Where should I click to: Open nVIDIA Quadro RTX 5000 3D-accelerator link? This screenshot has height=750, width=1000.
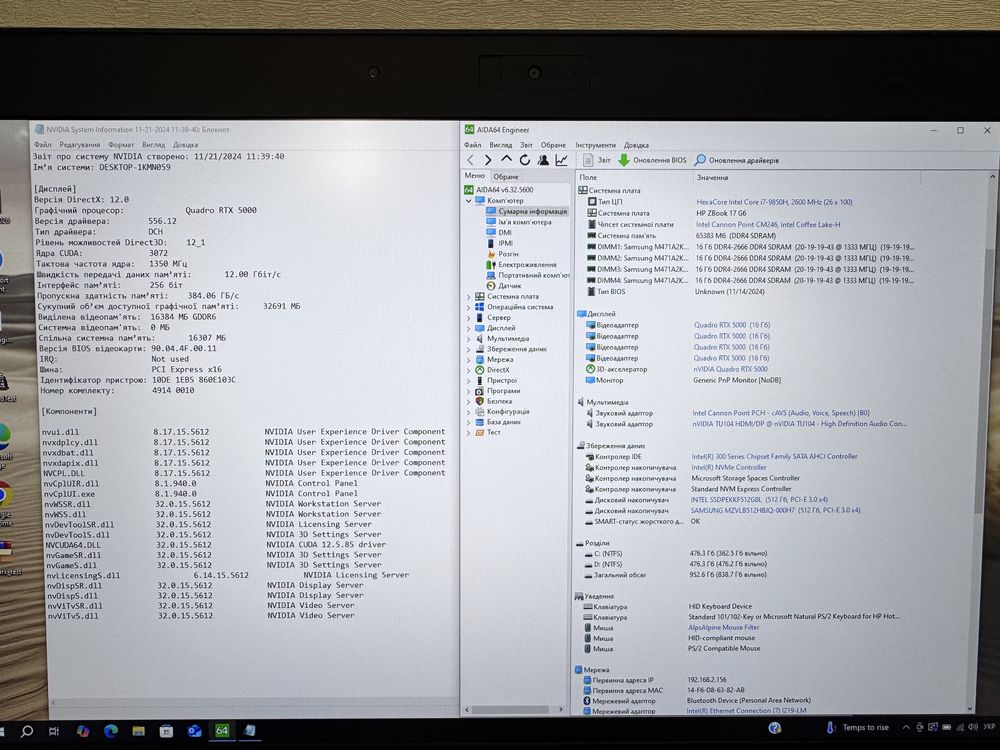point(731,369)
